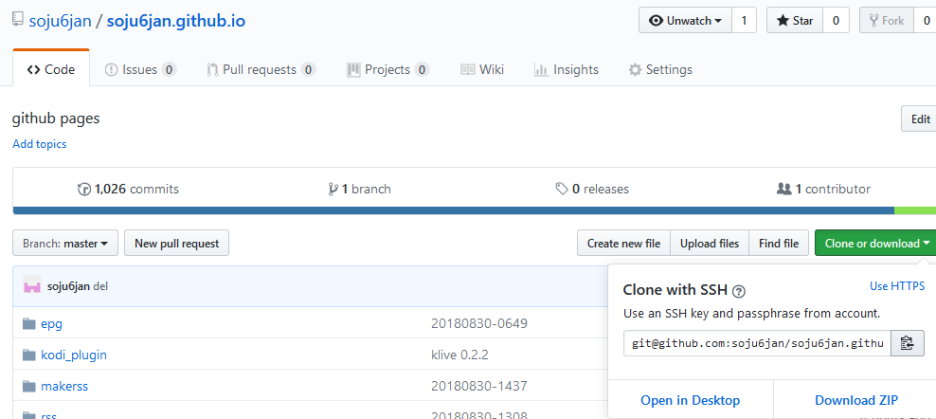The height and width of the screenshot is (419, 936).
Task: View the 1 contributor page
Action: coord(823,189)
